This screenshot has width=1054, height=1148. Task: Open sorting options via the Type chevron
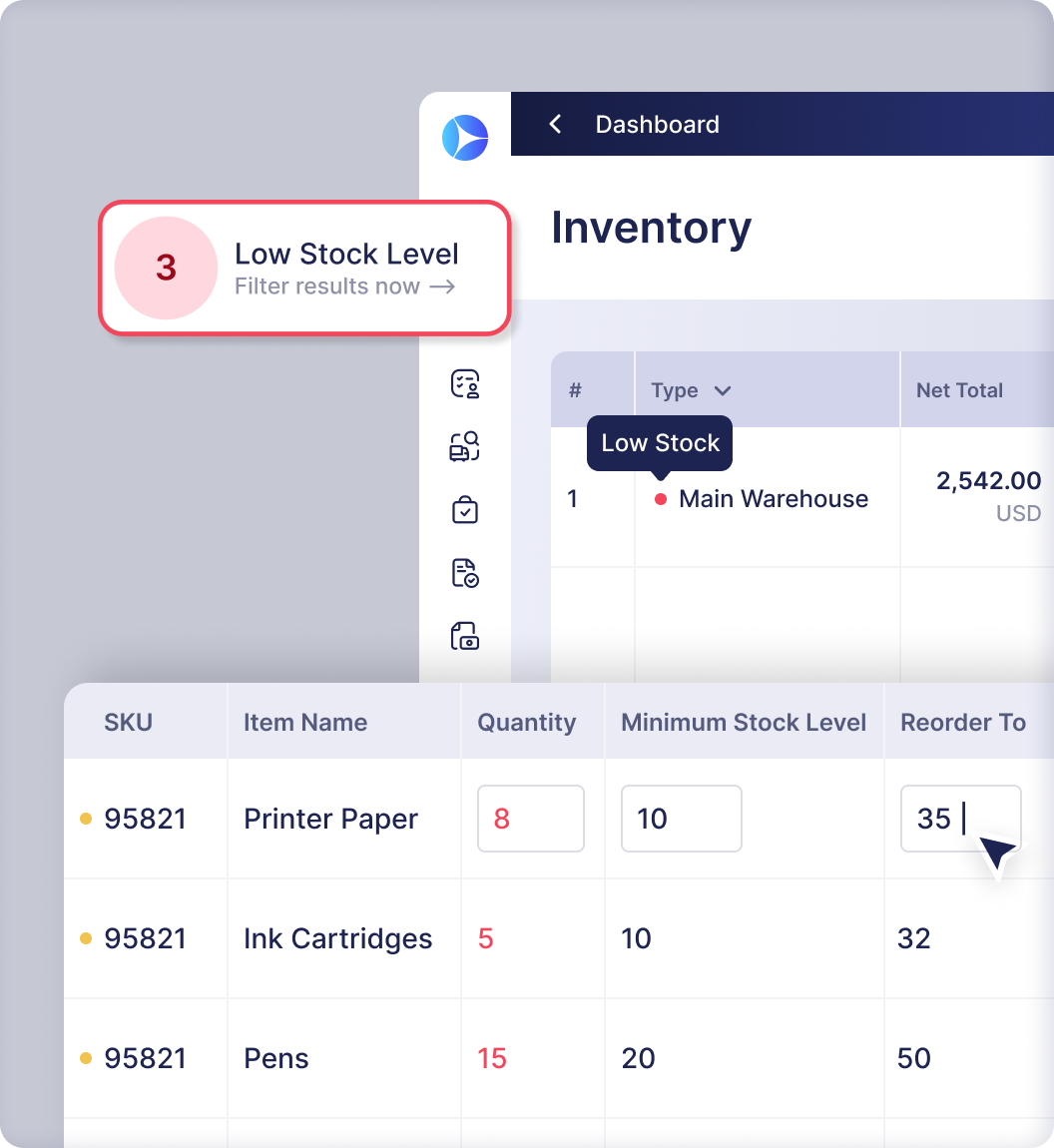[x=721, y=390]
